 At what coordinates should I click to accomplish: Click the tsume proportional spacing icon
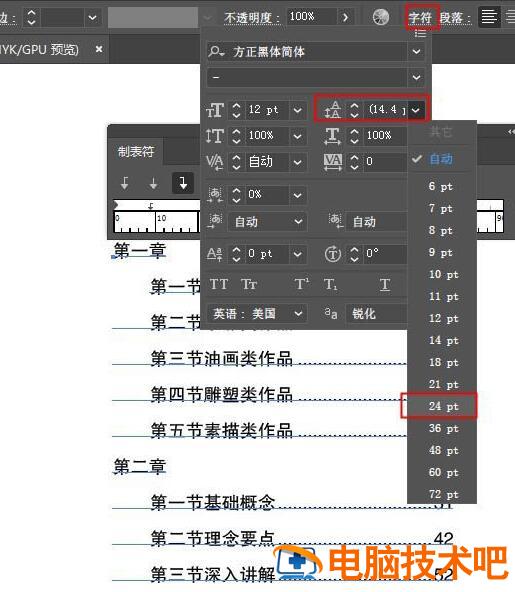click(215, 195)
